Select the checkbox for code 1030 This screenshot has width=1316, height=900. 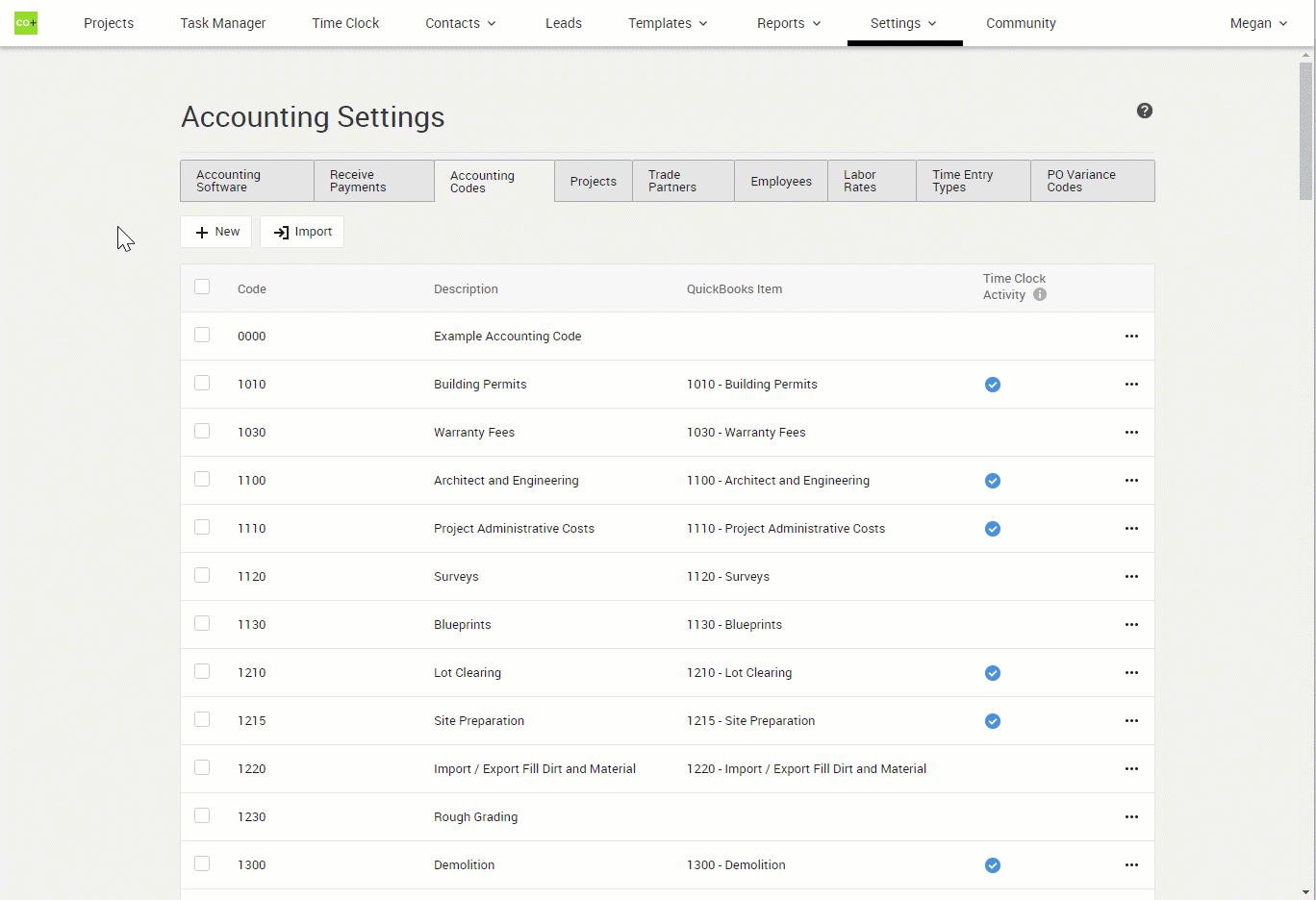click(202, 431)
